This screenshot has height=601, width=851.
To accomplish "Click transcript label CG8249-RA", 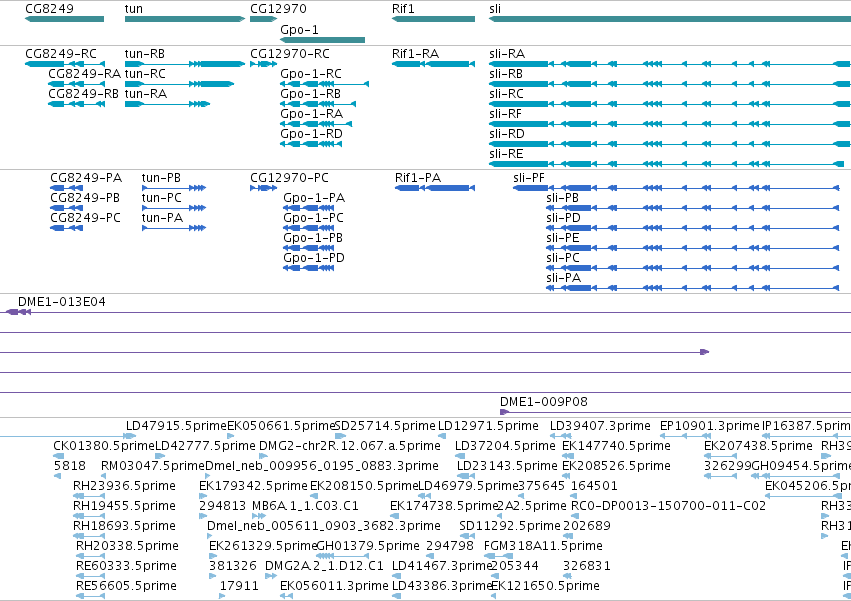I will click(x=84, y=74).
